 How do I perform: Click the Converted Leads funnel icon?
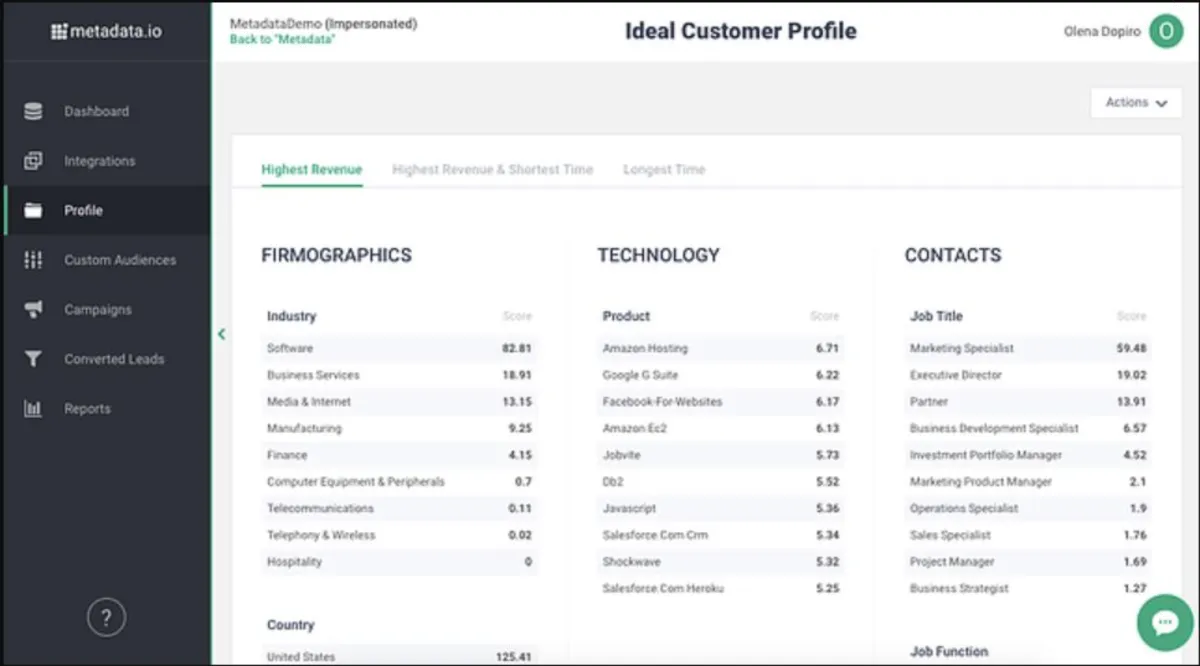tap(33, 359)
